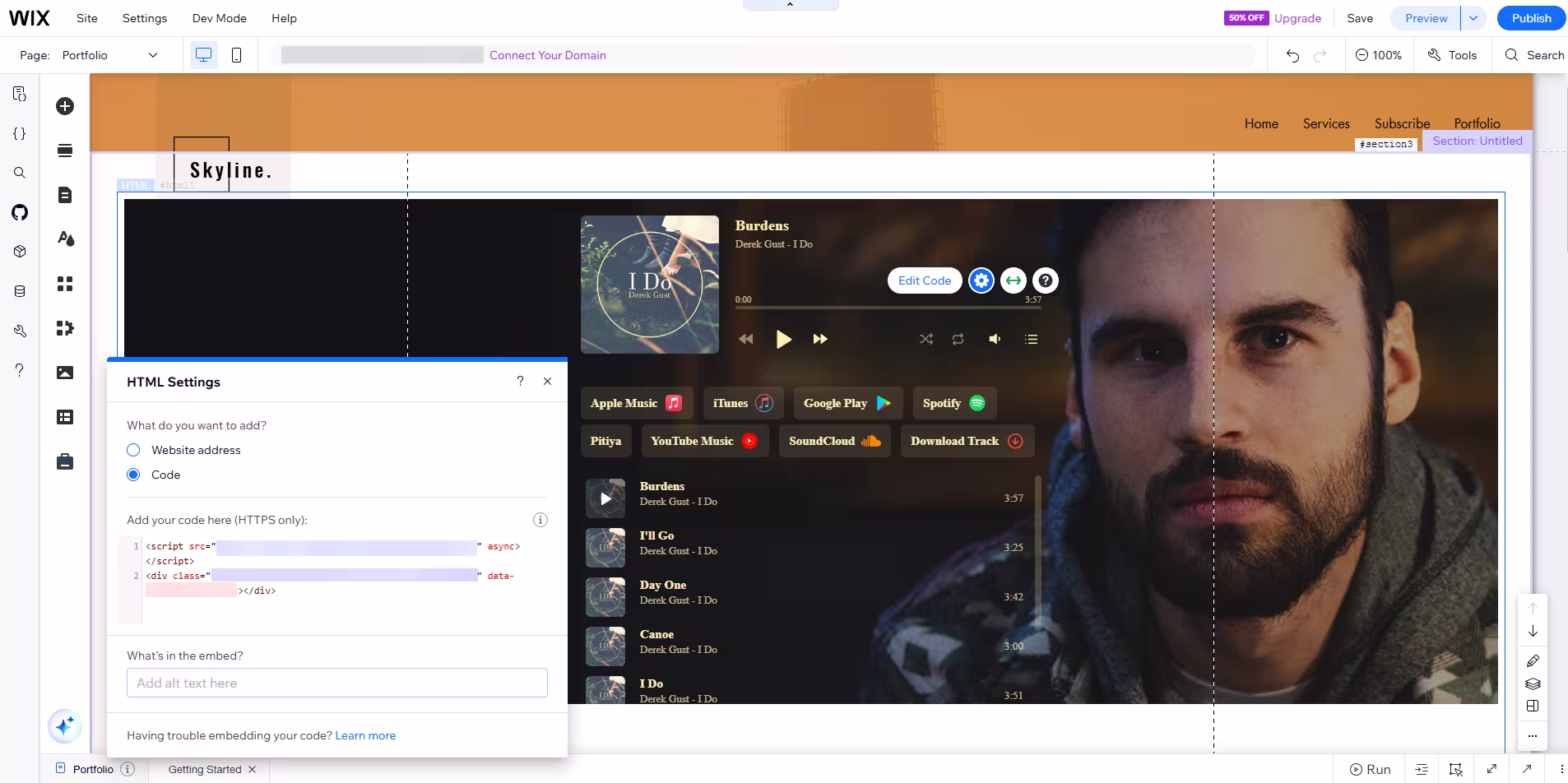Image resolution: width=1568 pixels, height=783 pixels.
Task: Open the zoom 100% control
Action: [x=1379, y=55]
